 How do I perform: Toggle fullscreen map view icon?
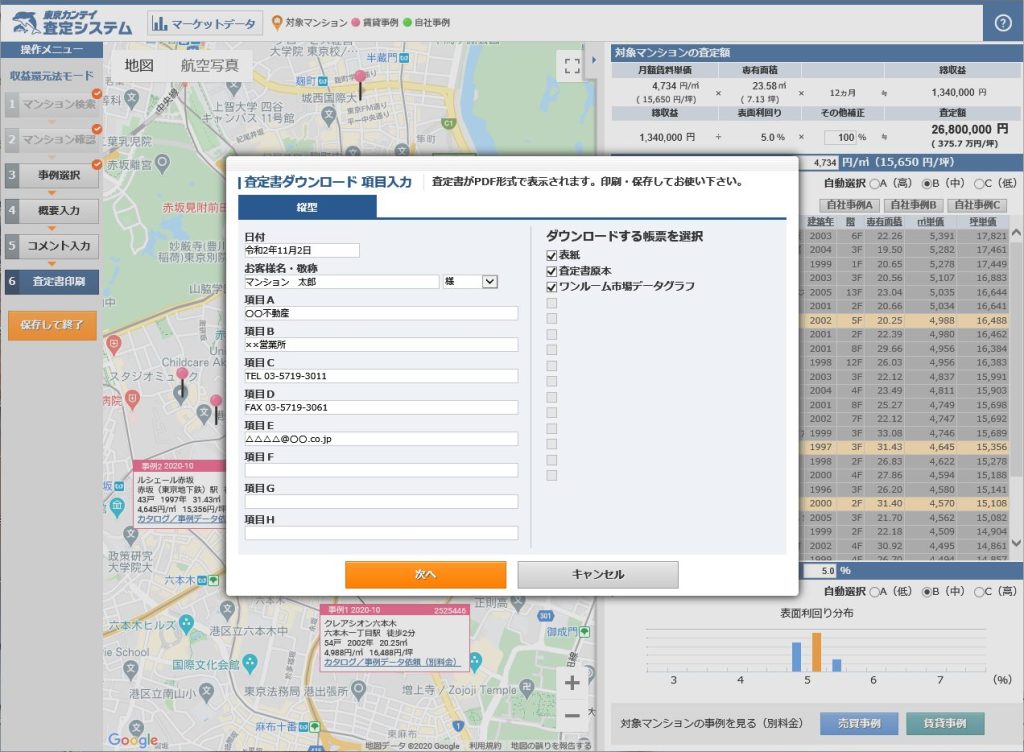(x=572, y=66)
